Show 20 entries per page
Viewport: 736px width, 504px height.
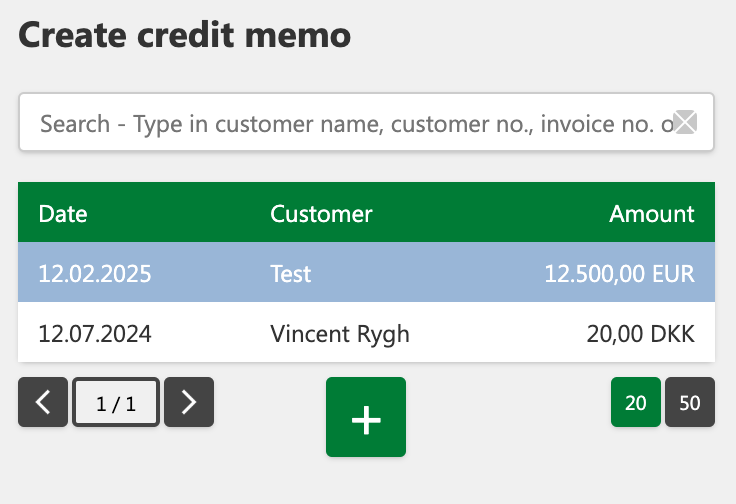pyautogui.click(x=636, y=402)
